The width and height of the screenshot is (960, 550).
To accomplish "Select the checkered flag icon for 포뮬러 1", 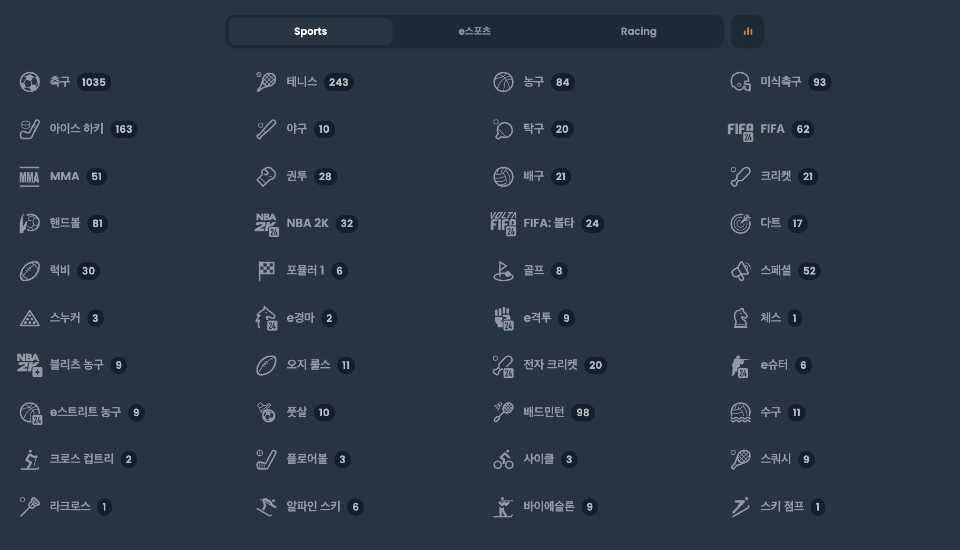I will pos(266,271).
